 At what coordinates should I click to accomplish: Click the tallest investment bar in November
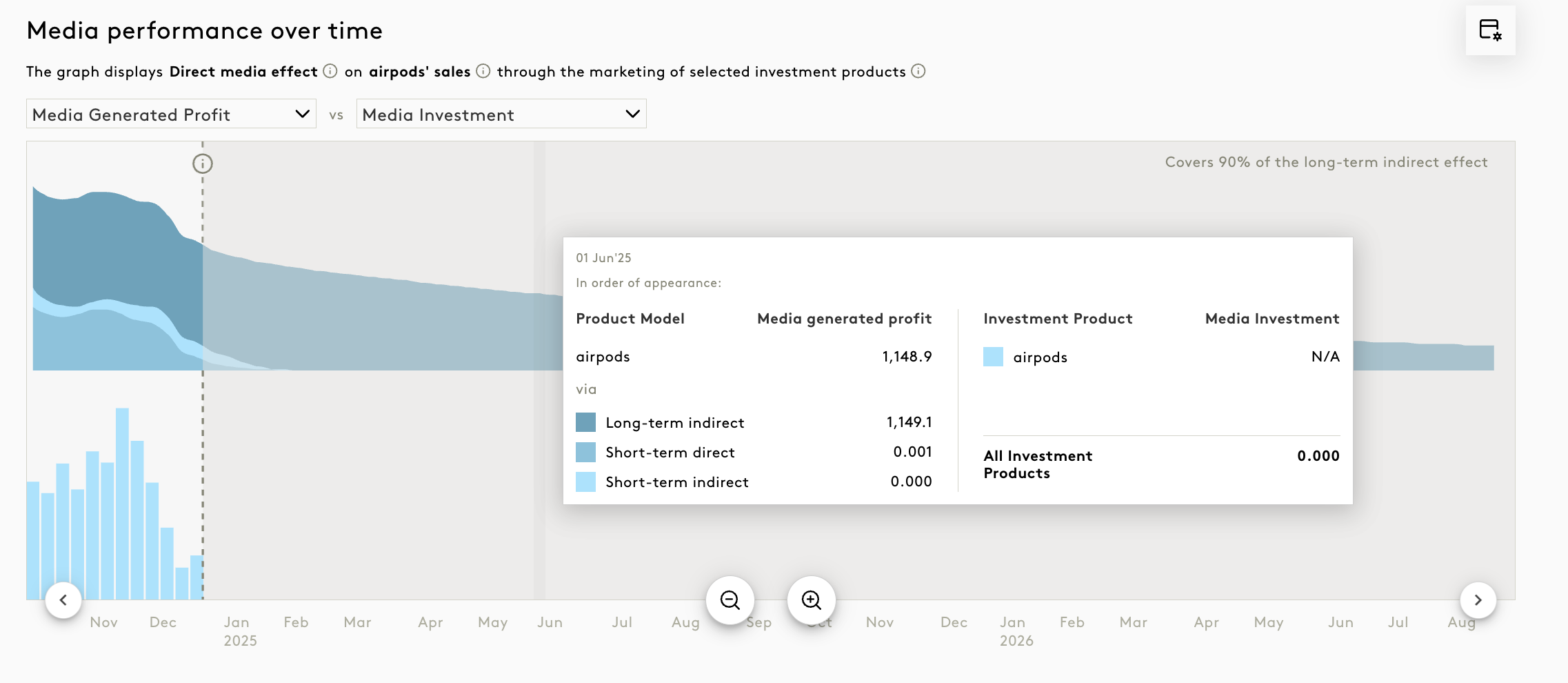click(122, 504)
